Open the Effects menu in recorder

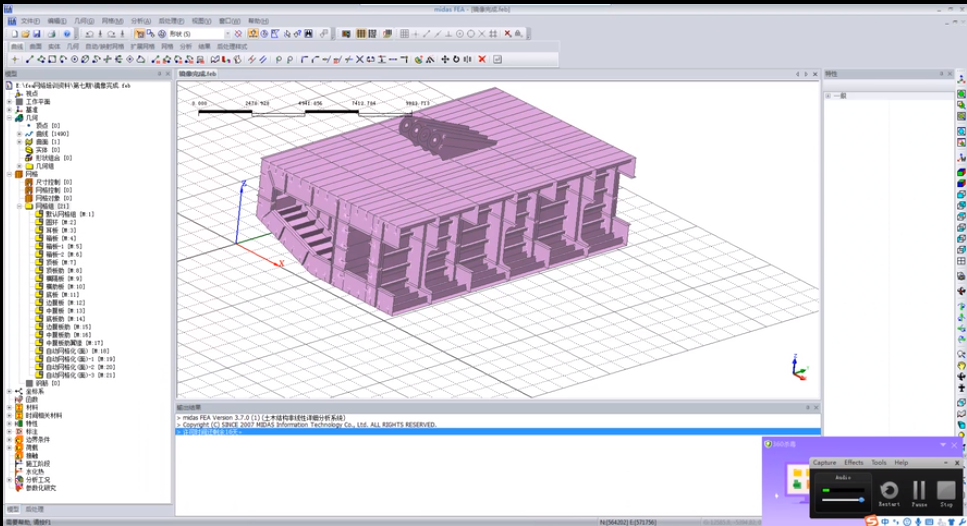853,463
